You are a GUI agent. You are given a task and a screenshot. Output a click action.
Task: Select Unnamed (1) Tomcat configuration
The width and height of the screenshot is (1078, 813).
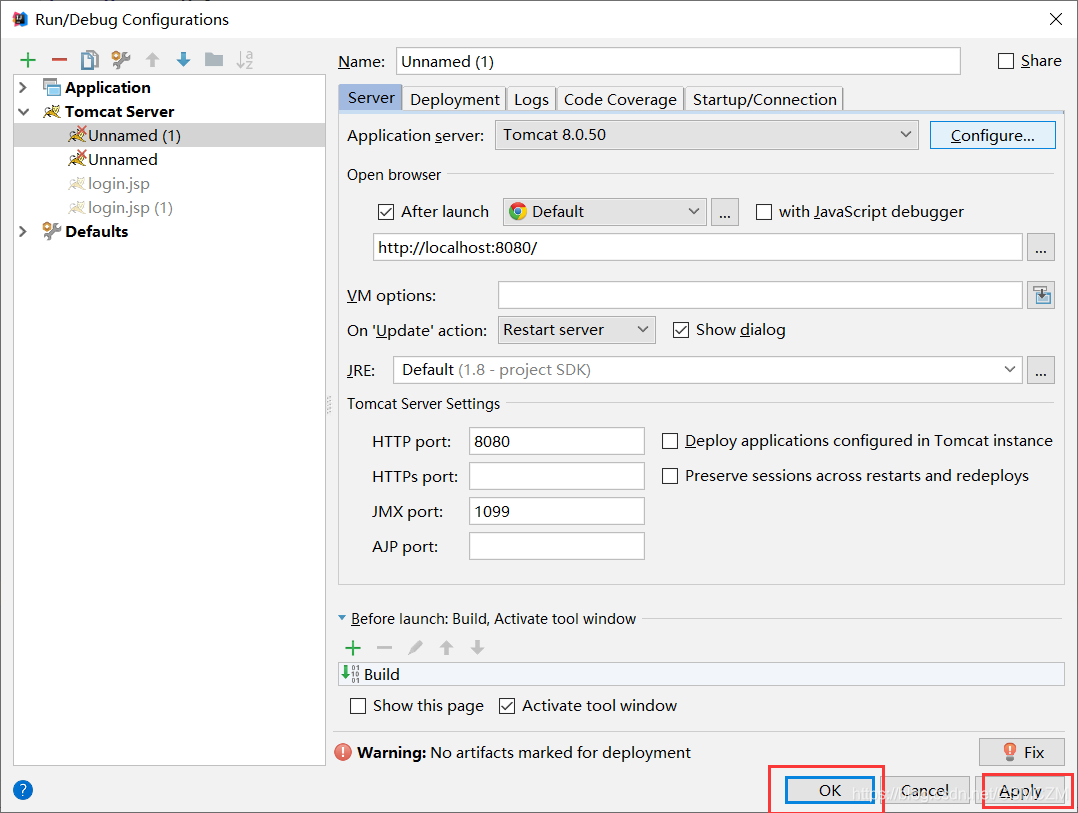169,135
